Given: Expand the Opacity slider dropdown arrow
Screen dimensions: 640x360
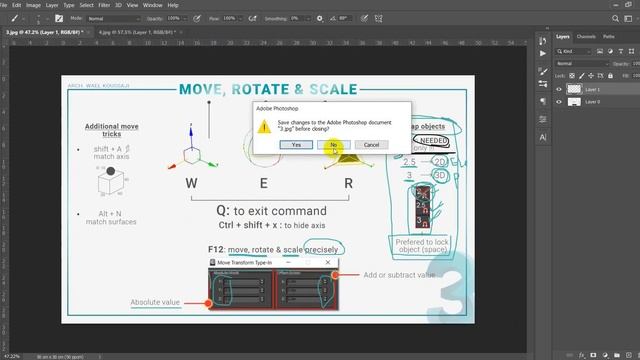Looking at the screenshot, I should [185, 18].
